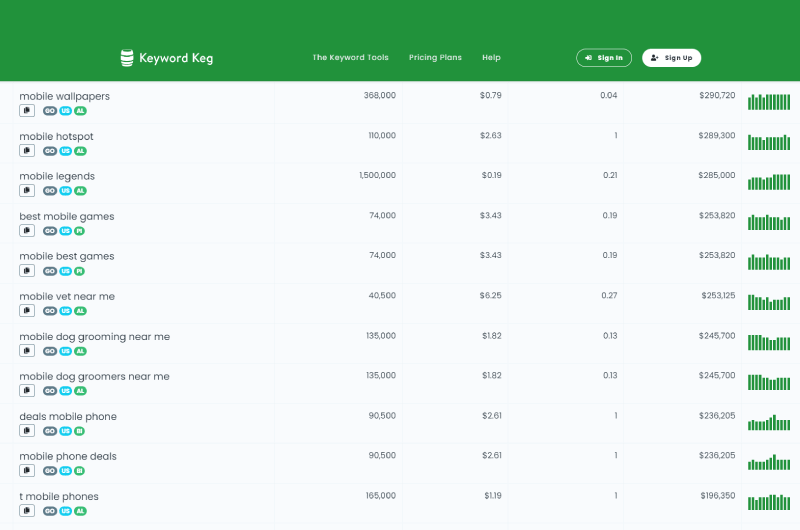The height and width of the screenshot is (530, 800).
Task: View trend chart for 'deals mobile phone'
Action: (769, 422)
